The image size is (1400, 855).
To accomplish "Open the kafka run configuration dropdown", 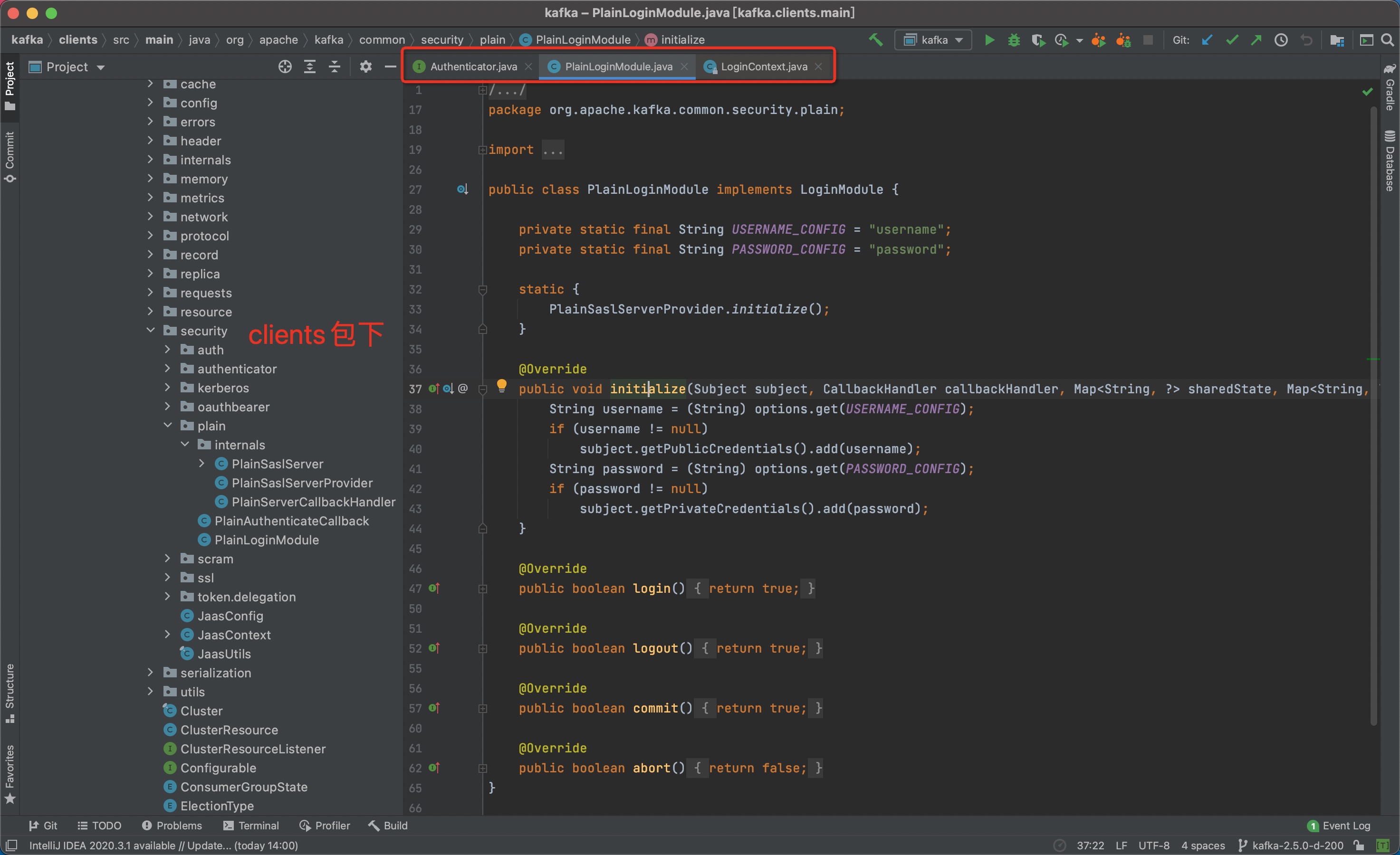I will 933,40.
